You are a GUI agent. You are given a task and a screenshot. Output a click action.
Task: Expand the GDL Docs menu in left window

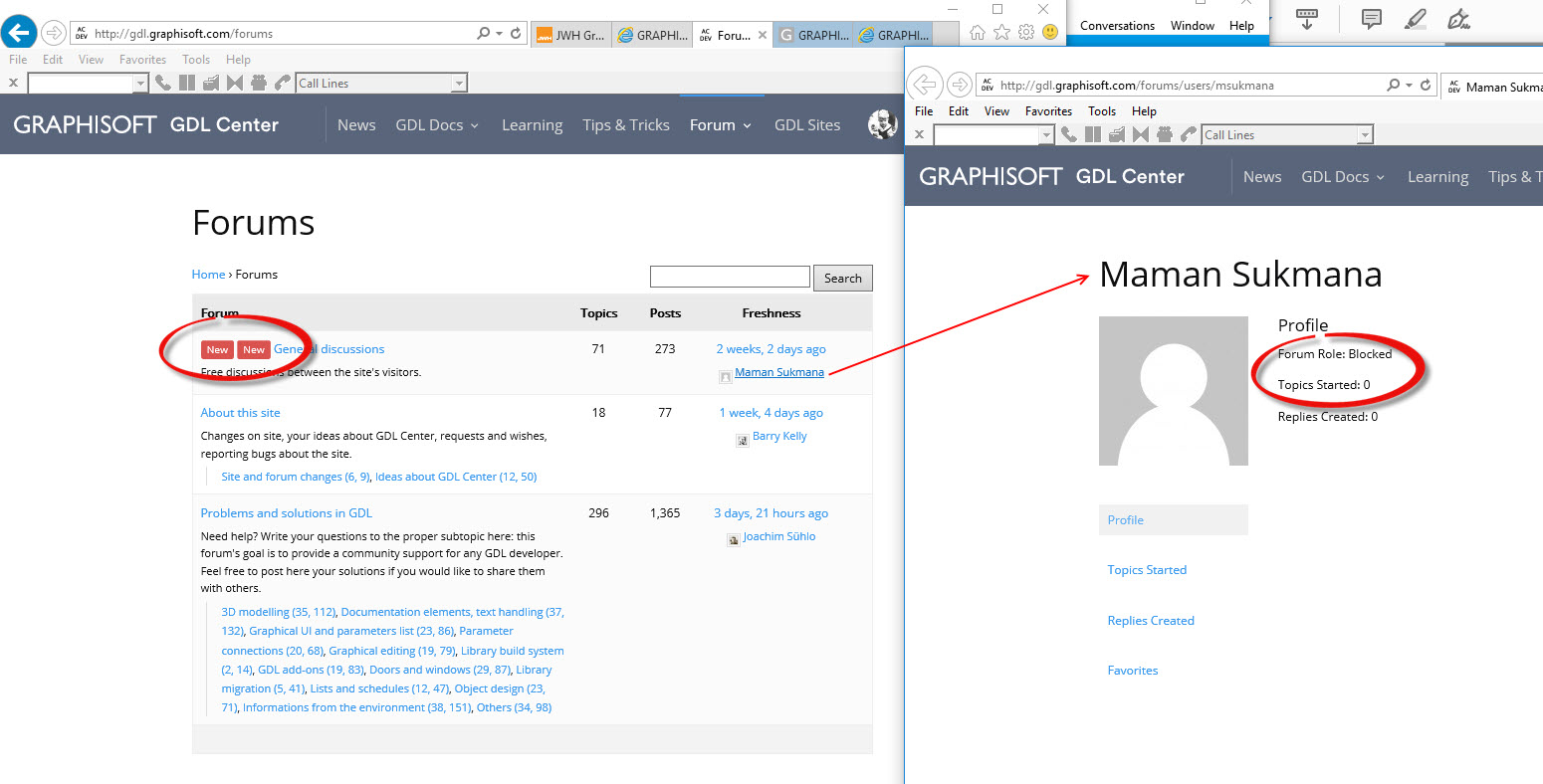click(x=437, y=125)
